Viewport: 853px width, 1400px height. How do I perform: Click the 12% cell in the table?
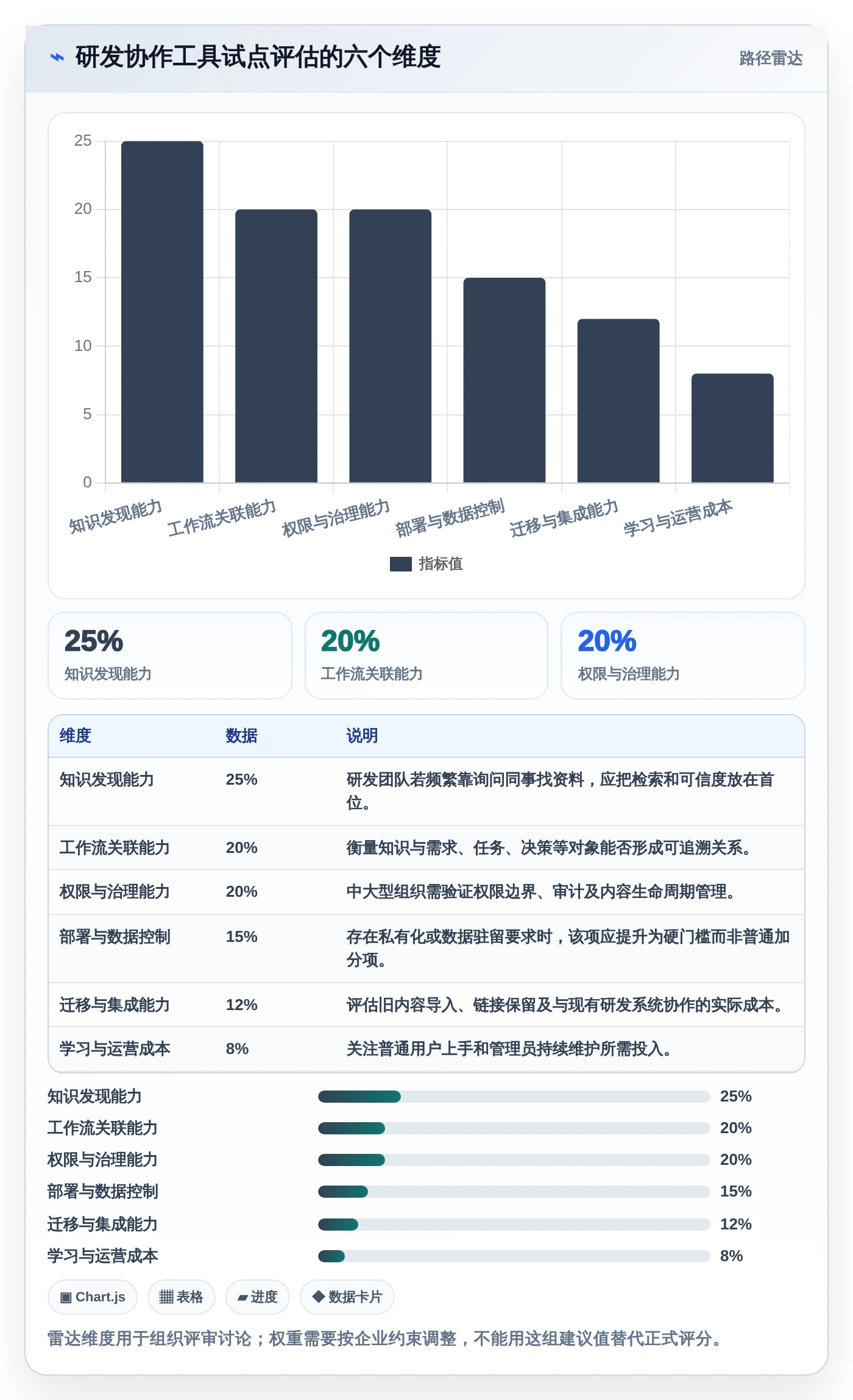(x=241, y=1005)
